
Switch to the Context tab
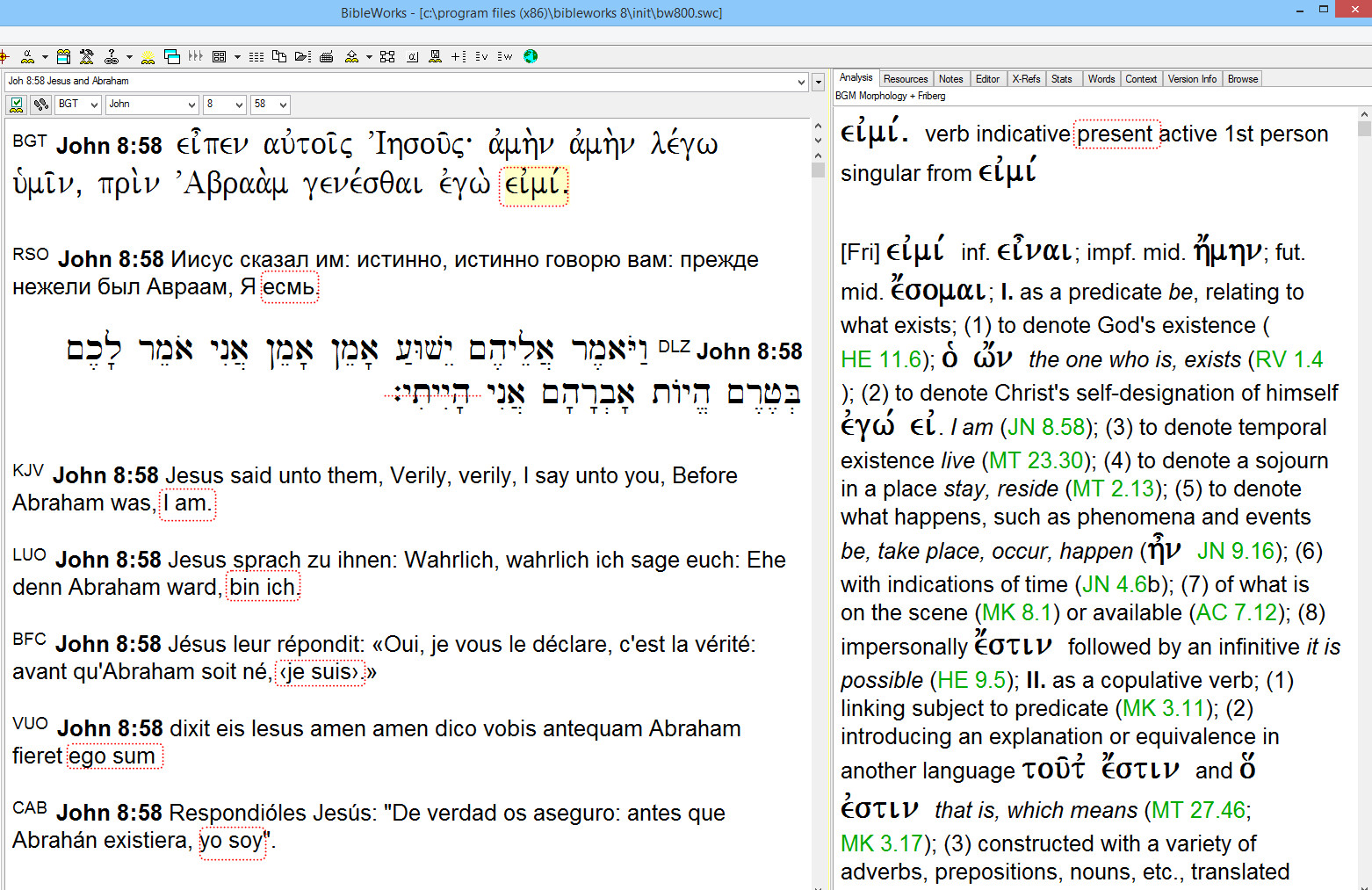1141,79
